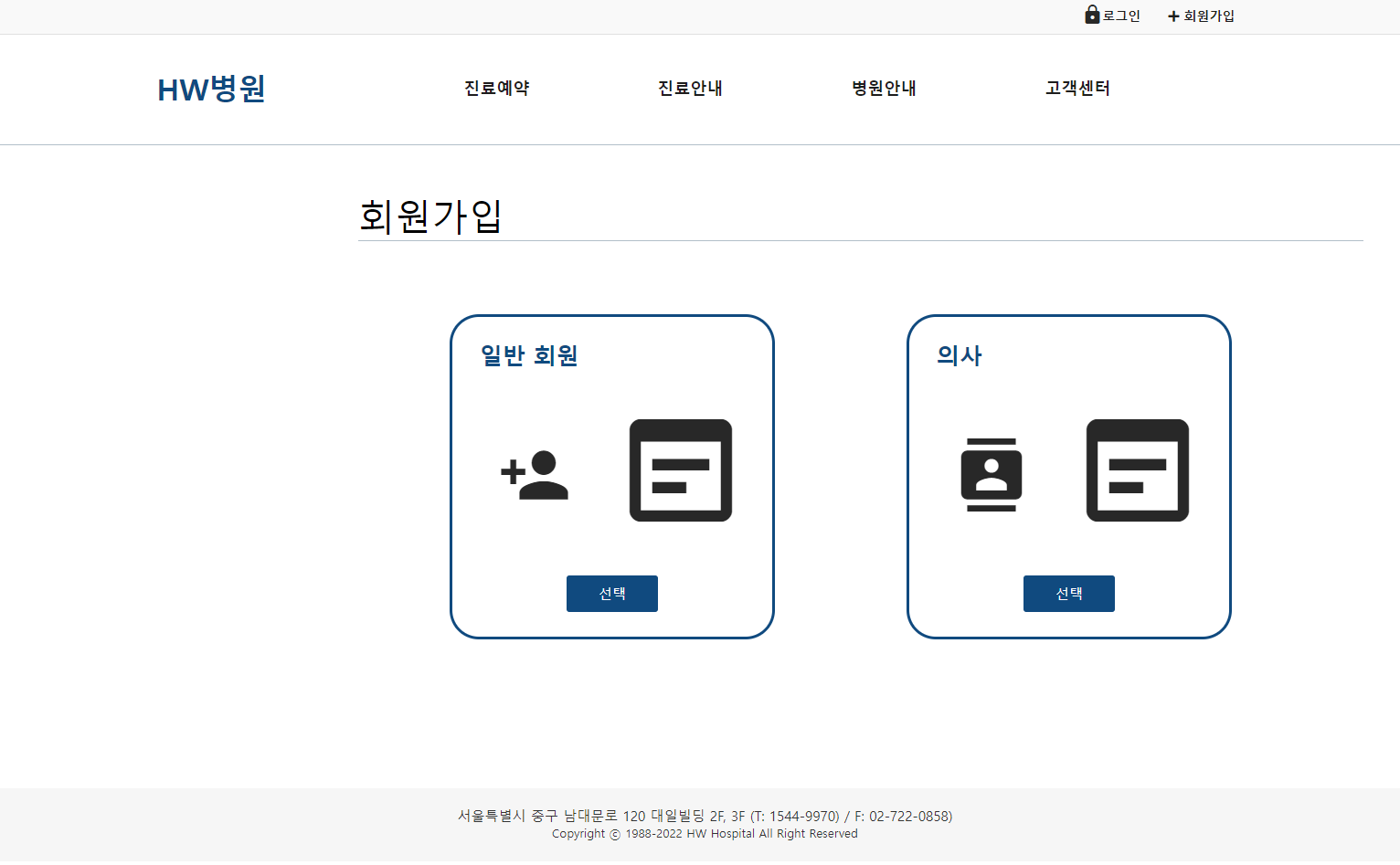Click the ID badge icon in 의사 card

pos(992,473)
